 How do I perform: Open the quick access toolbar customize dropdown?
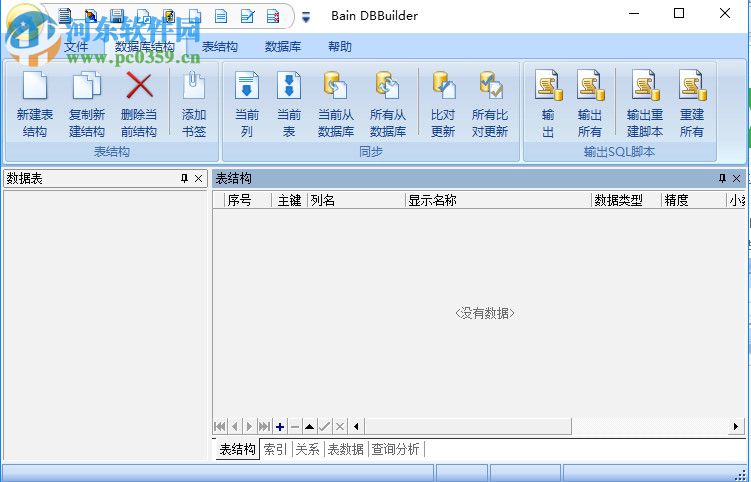click(x=306, y=17)
